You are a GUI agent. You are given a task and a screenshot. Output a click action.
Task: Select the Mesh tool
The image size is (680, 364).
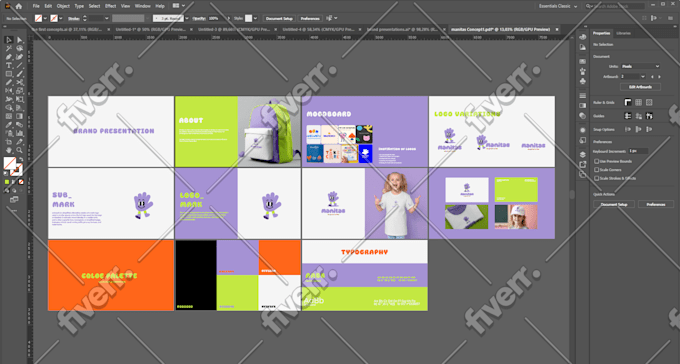coord(9,116)
